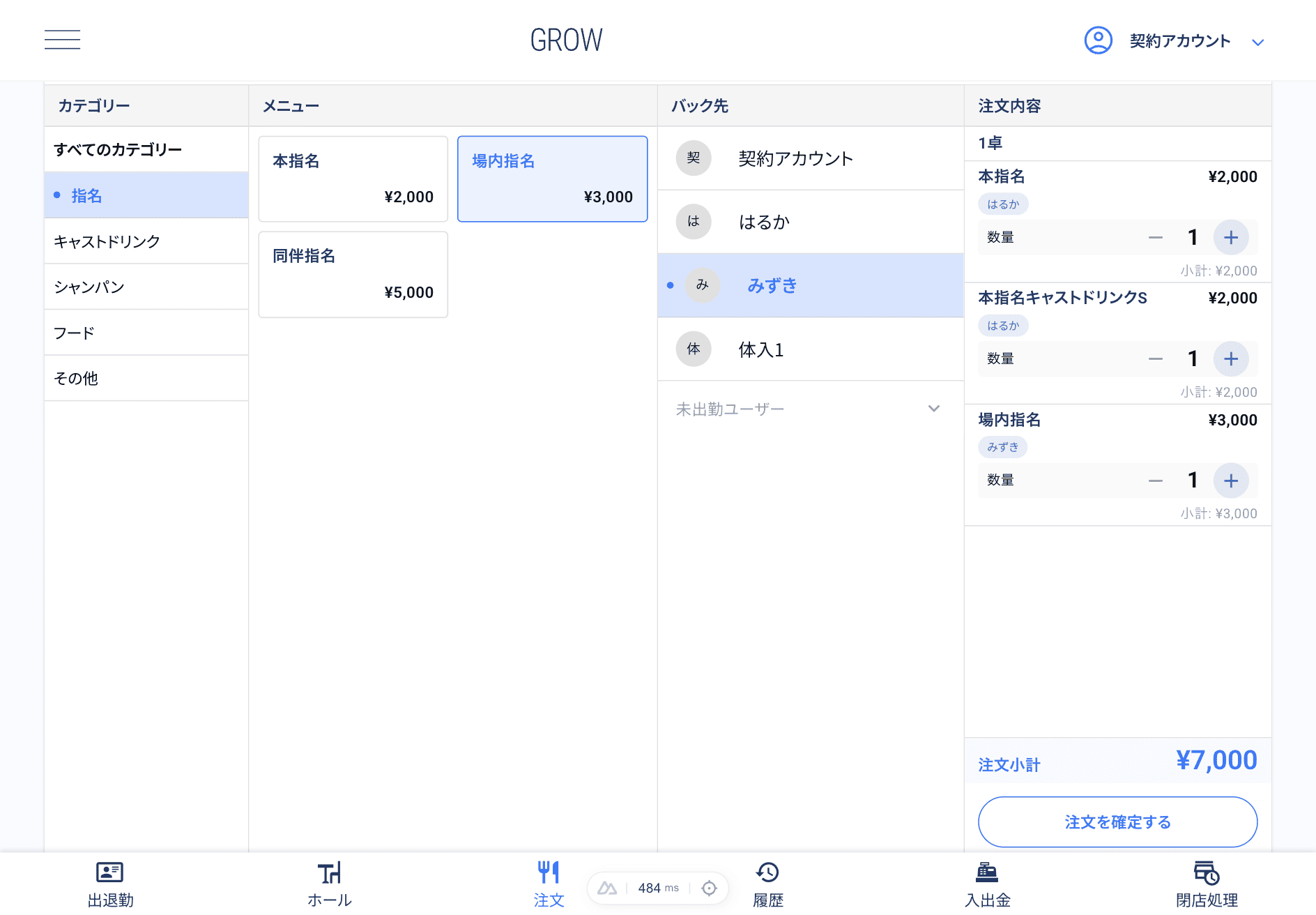This screenshot has width=1316, height=915.
Task: Open the hamburger navigation menu
Action: pos(62,40)
